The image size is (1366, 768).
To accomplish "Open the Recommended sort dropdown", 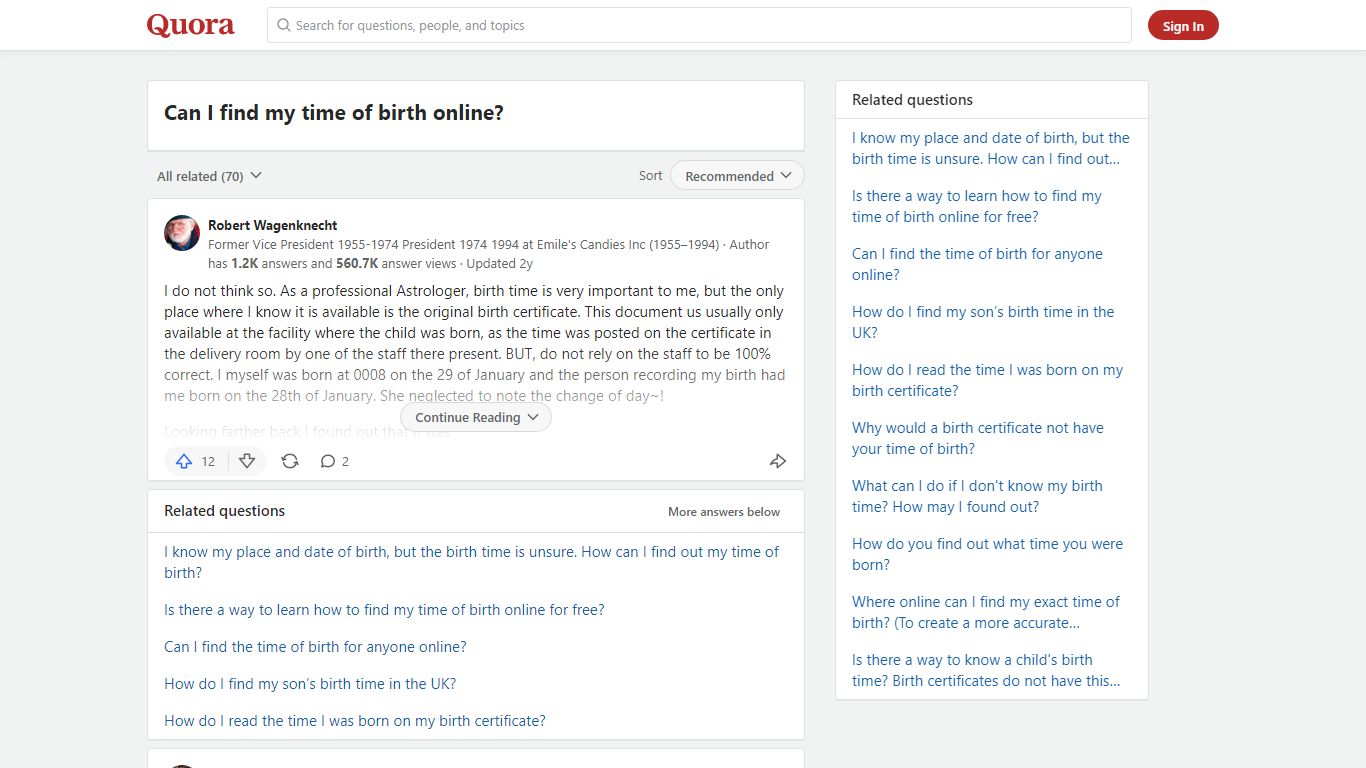I will [x=737, y=176].
